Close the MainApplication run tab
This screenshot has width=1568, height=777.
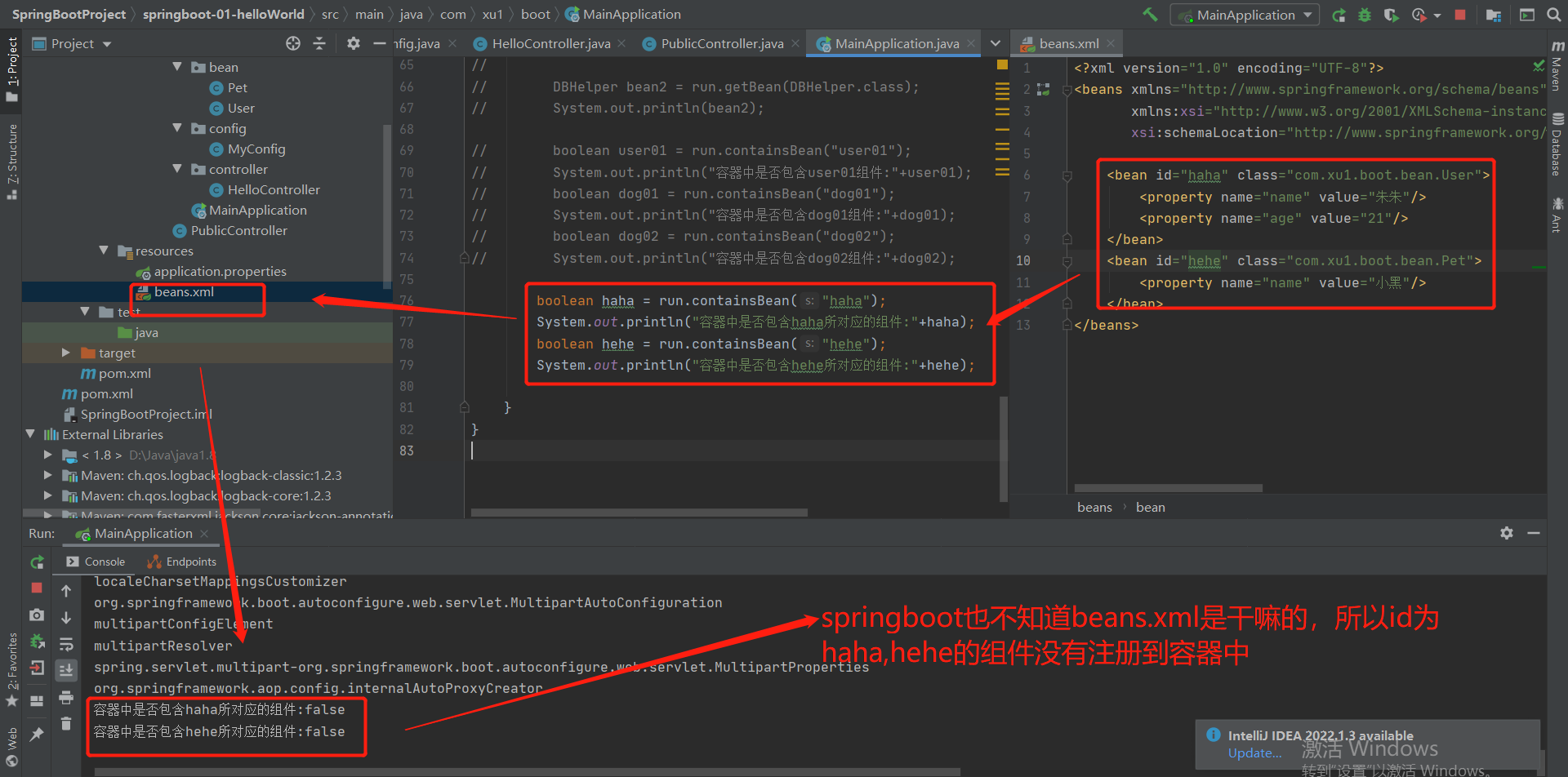tap(204, 534)
